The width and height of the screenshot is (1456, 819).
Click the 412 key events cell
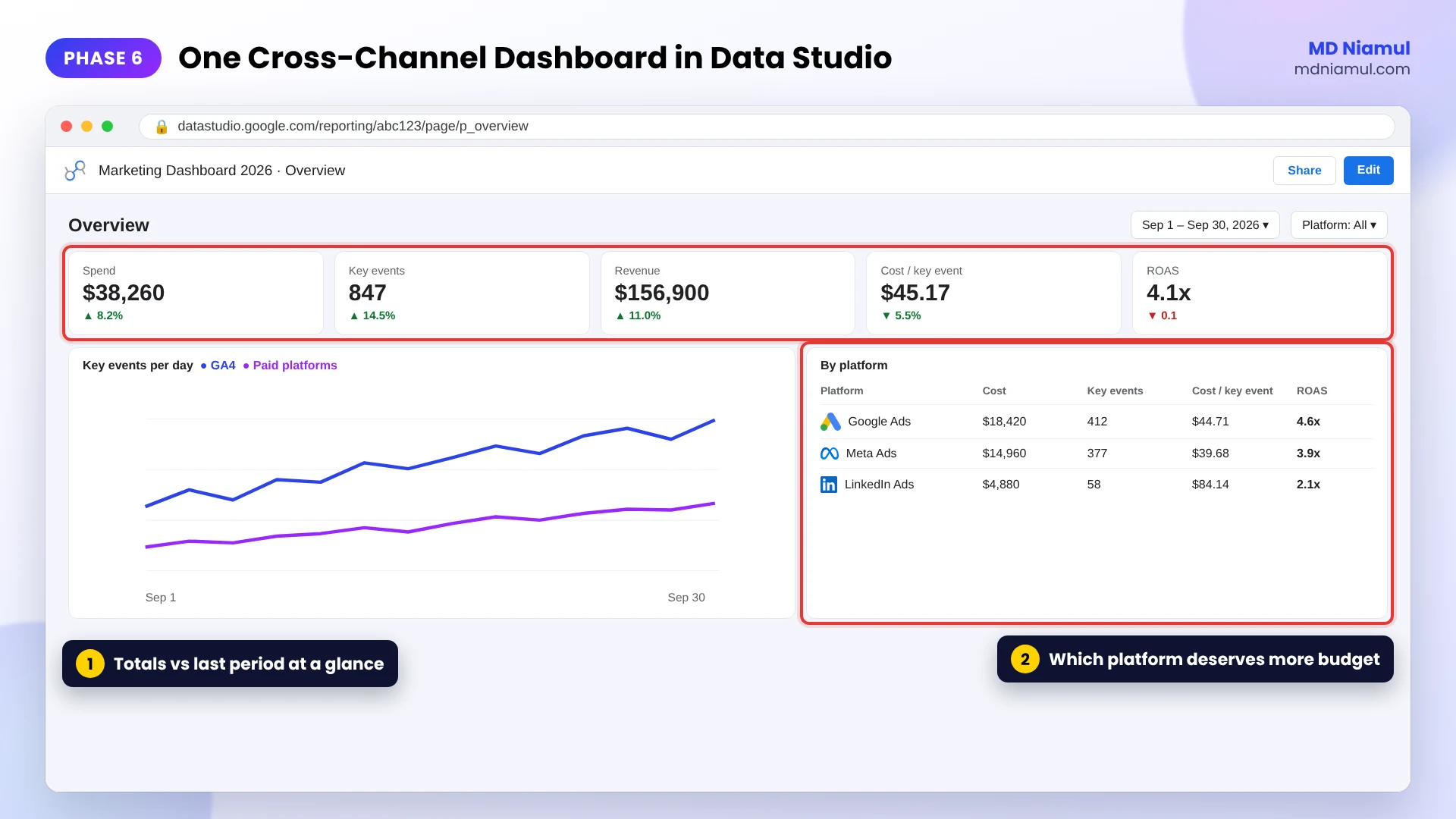click(x=1097, y=422)
